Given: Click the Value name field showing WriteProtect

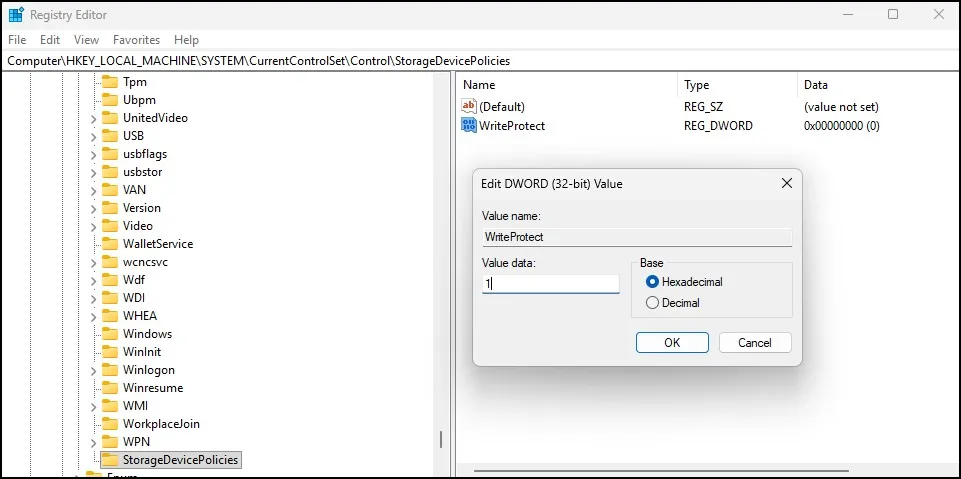Looking at the screenshot, I should point(637,236).
